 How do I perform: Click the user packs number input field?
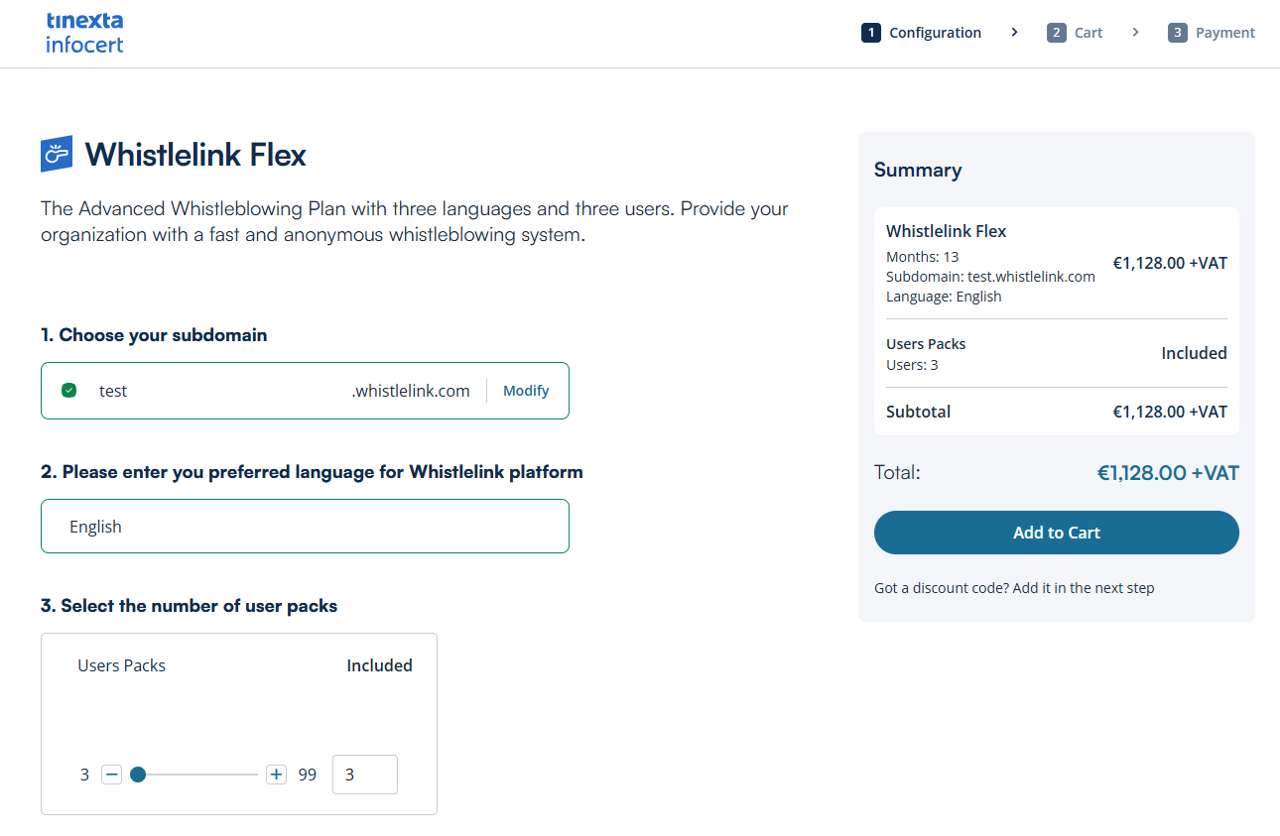(x=364, y=774)
